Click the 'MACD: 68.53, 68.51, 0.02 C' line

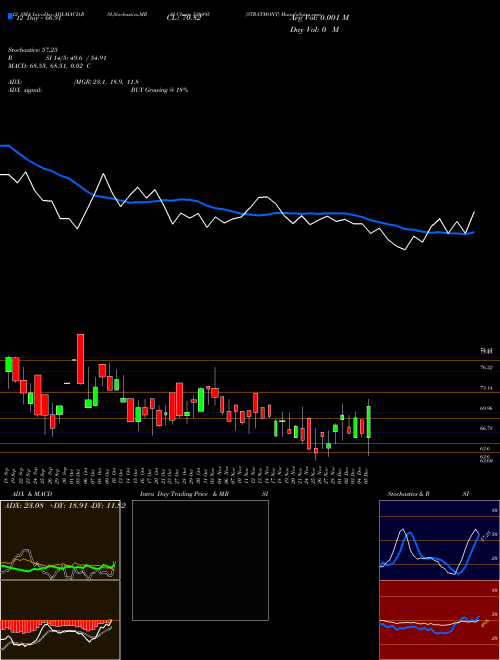(x=49, y=66)
